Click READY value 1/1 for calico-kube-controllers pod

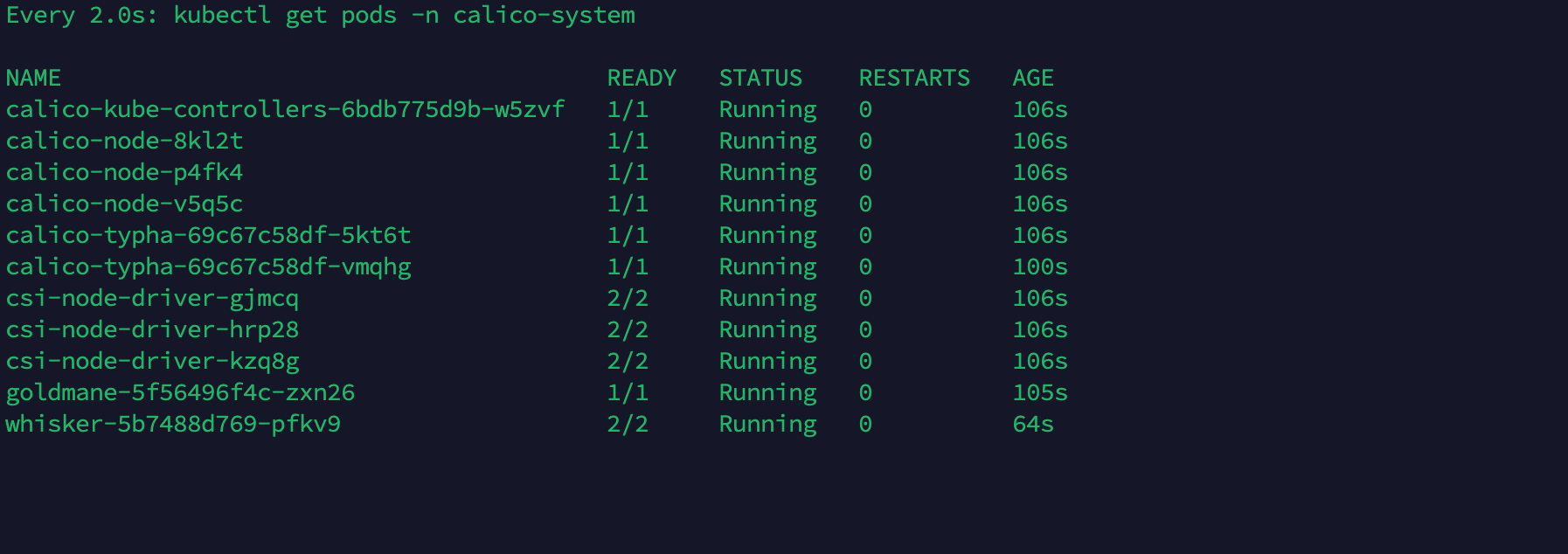click(x=628, y=109)
